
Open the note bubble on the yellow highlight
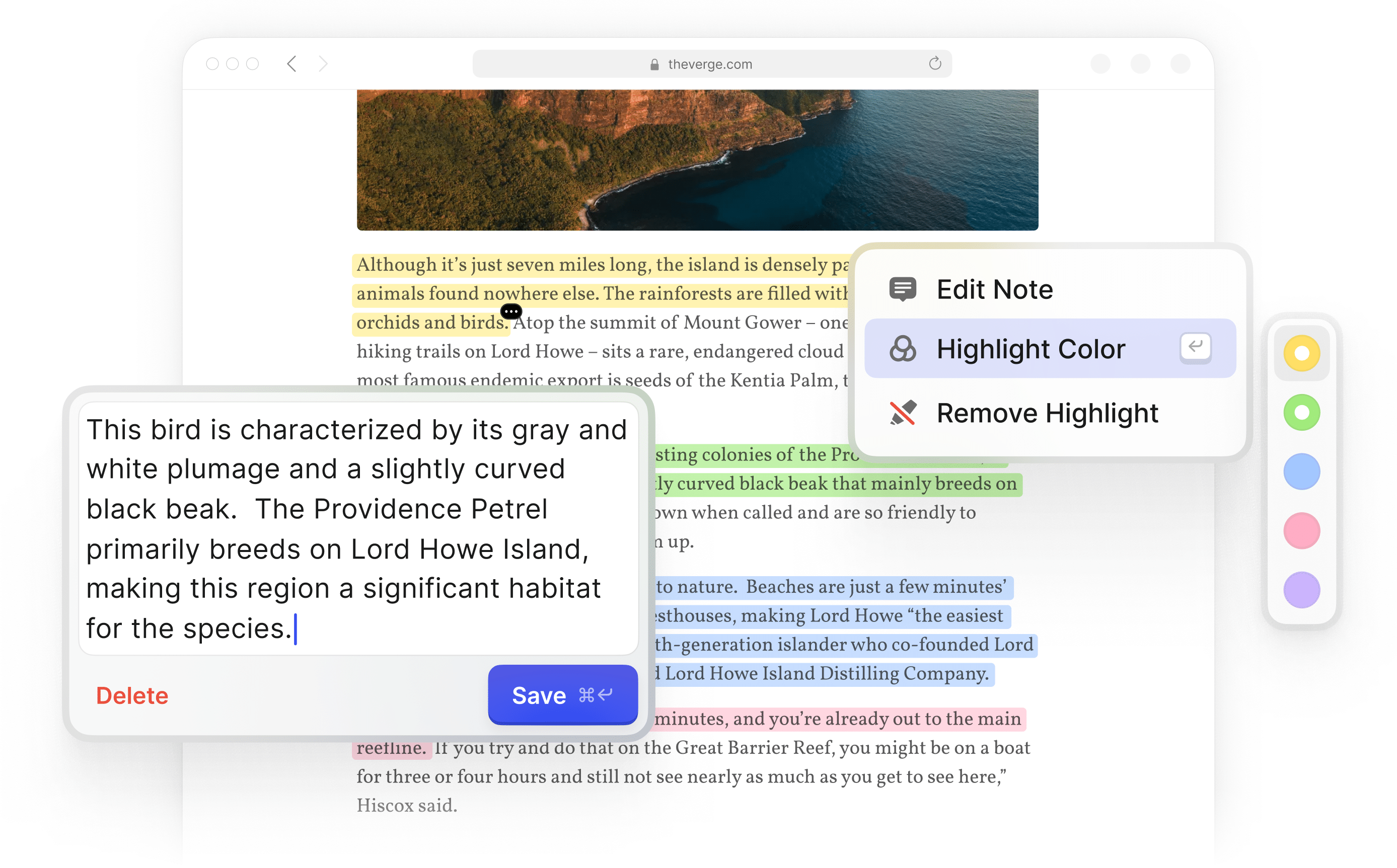(511, 311)
